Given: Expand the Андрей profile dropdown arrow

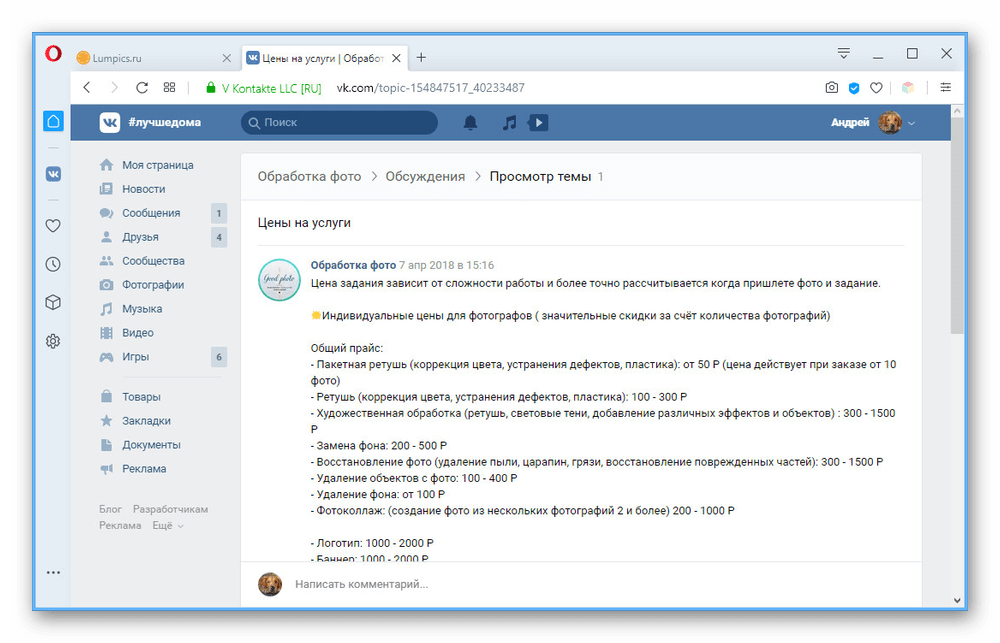Looking at the screenshot, I should [912, 123].
